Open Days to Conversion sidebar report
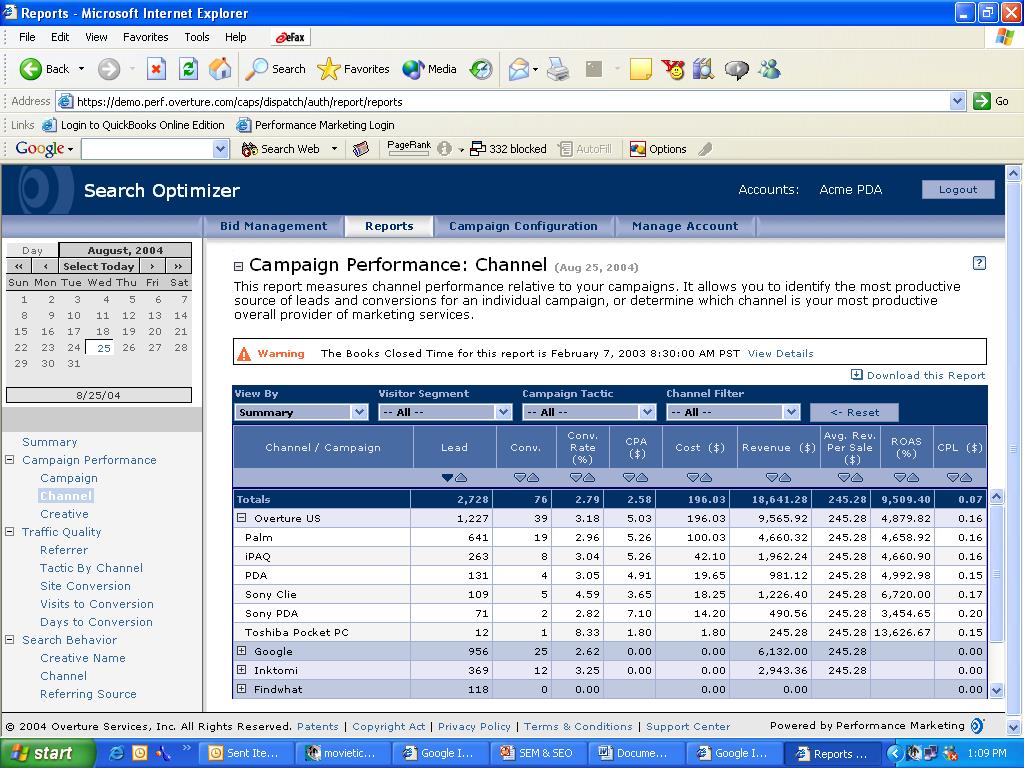 click(96, 622)
